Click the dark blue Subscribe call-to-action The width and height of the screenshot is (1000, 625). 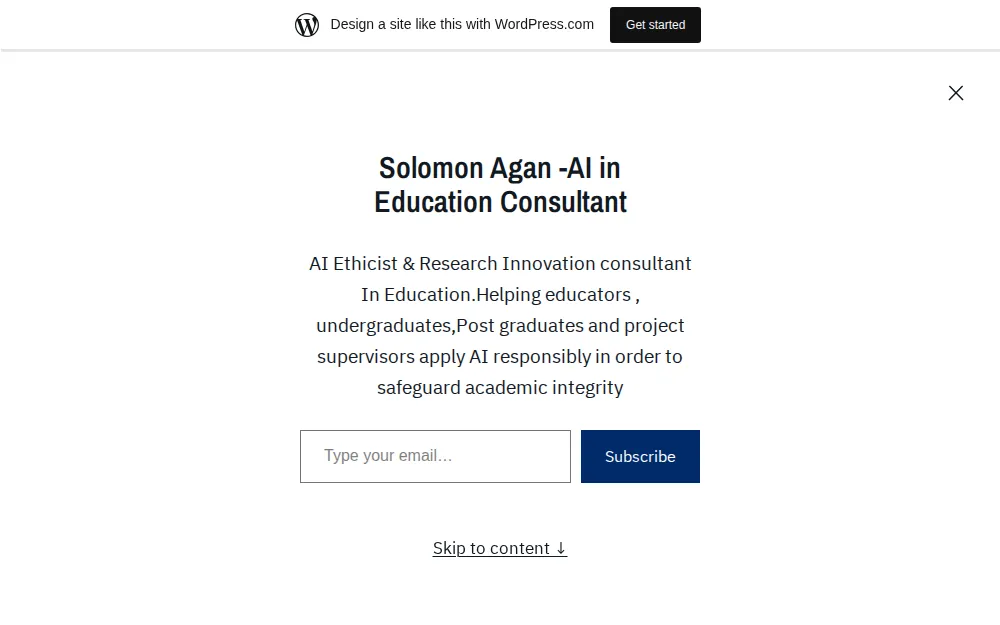coord(640,456)
